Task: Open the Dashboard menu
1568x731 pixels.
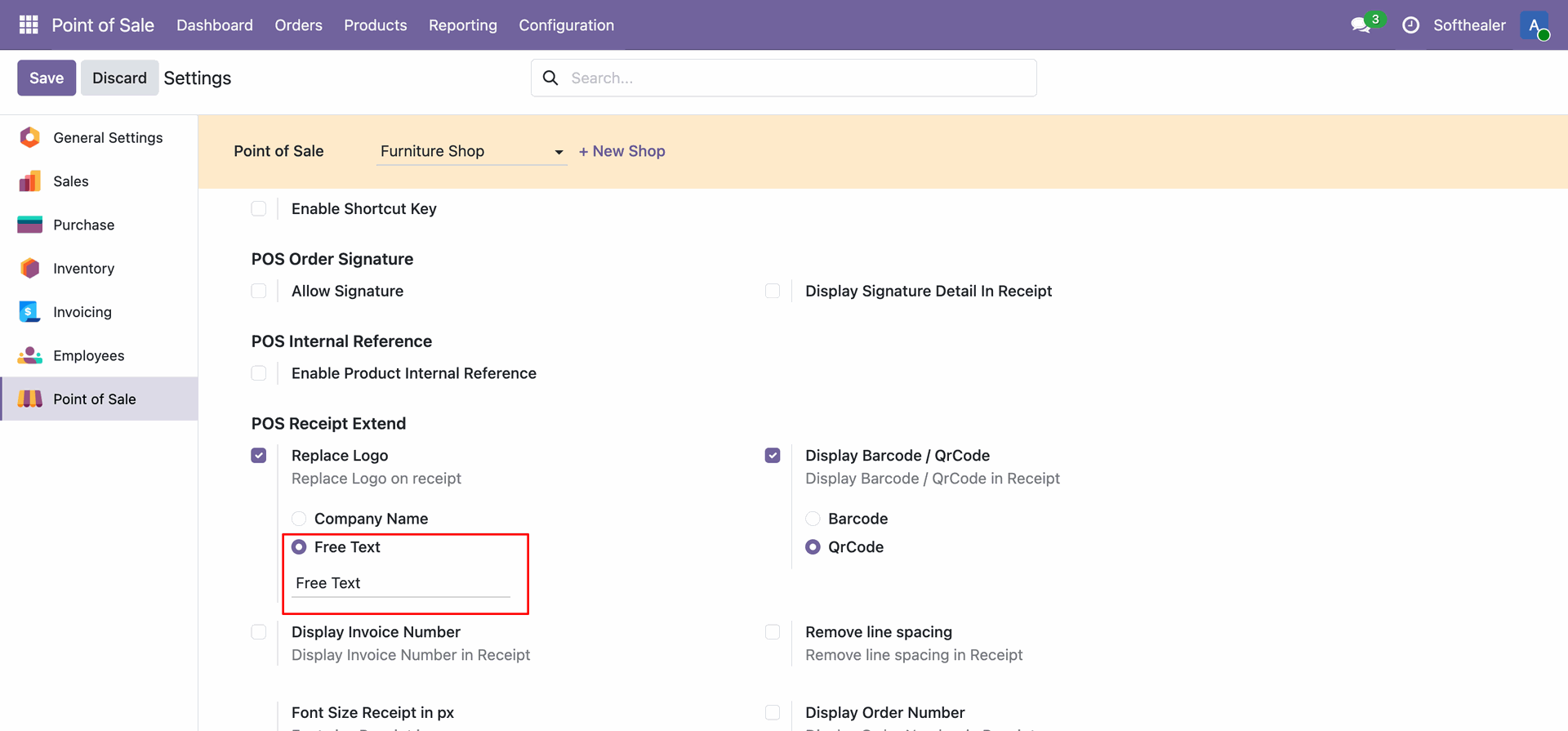Action: [215, 25]
